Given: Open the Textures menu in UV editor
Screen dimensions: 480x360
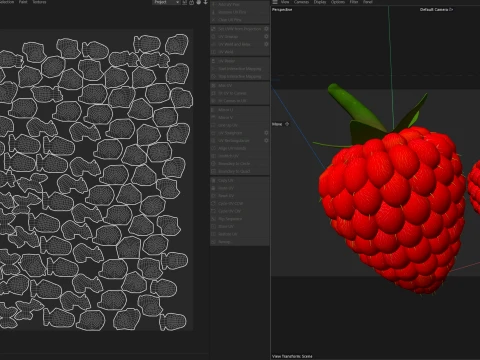Looking at the screenshot, I should [x=39, y=2].
